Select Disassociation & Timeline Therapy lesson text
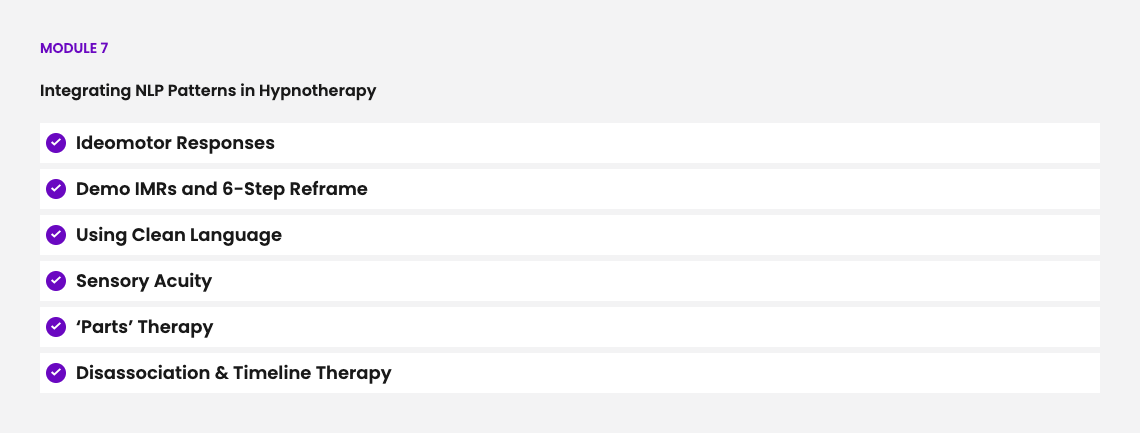Viewport: 1143px width, 434px height. [233, 373]
